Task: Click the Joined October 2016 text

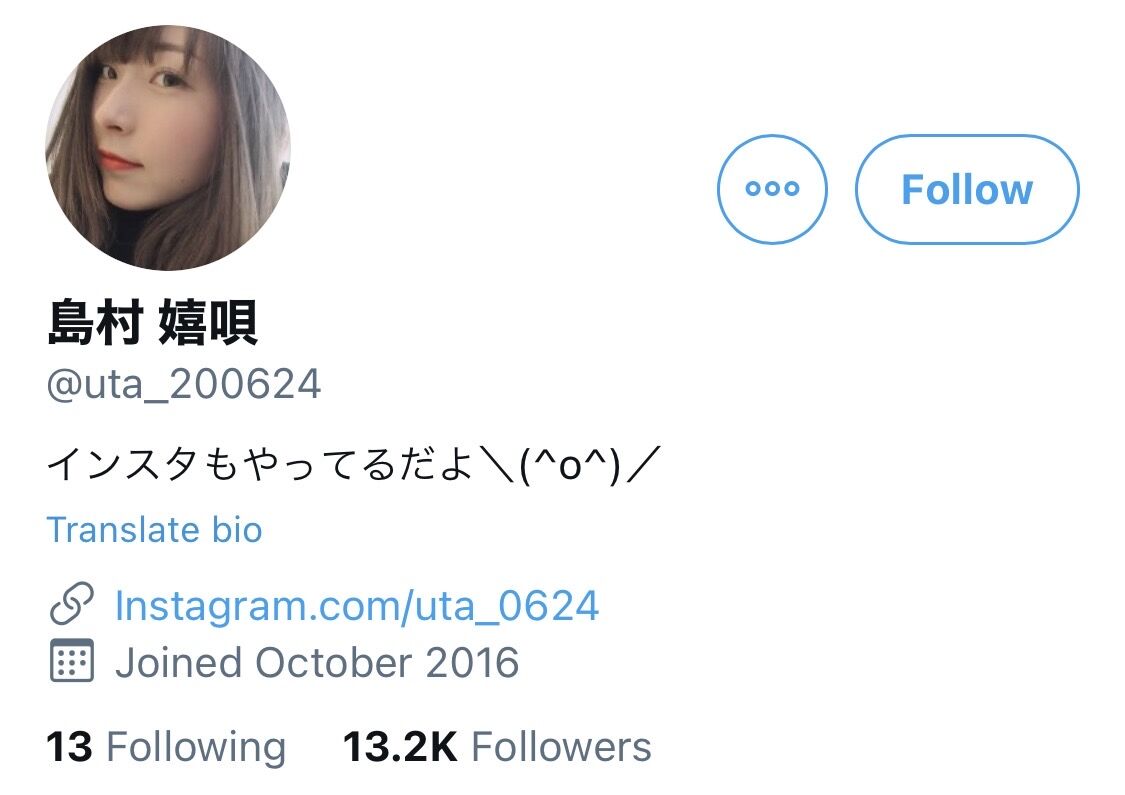Action: pos(316,662)
